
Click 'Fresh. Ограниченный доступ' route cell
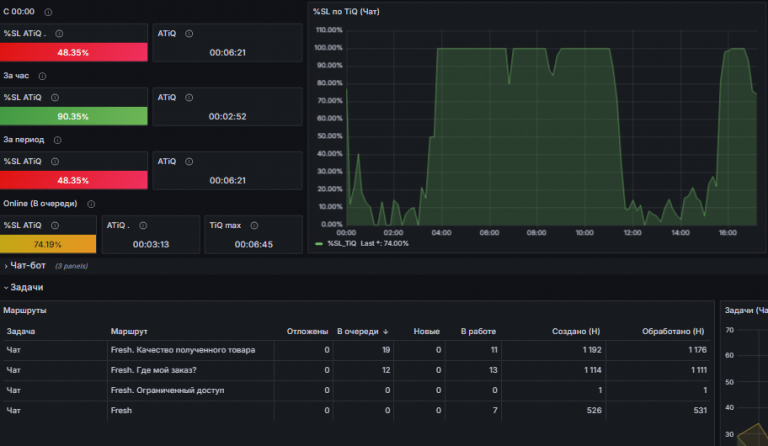click(167, 390)
